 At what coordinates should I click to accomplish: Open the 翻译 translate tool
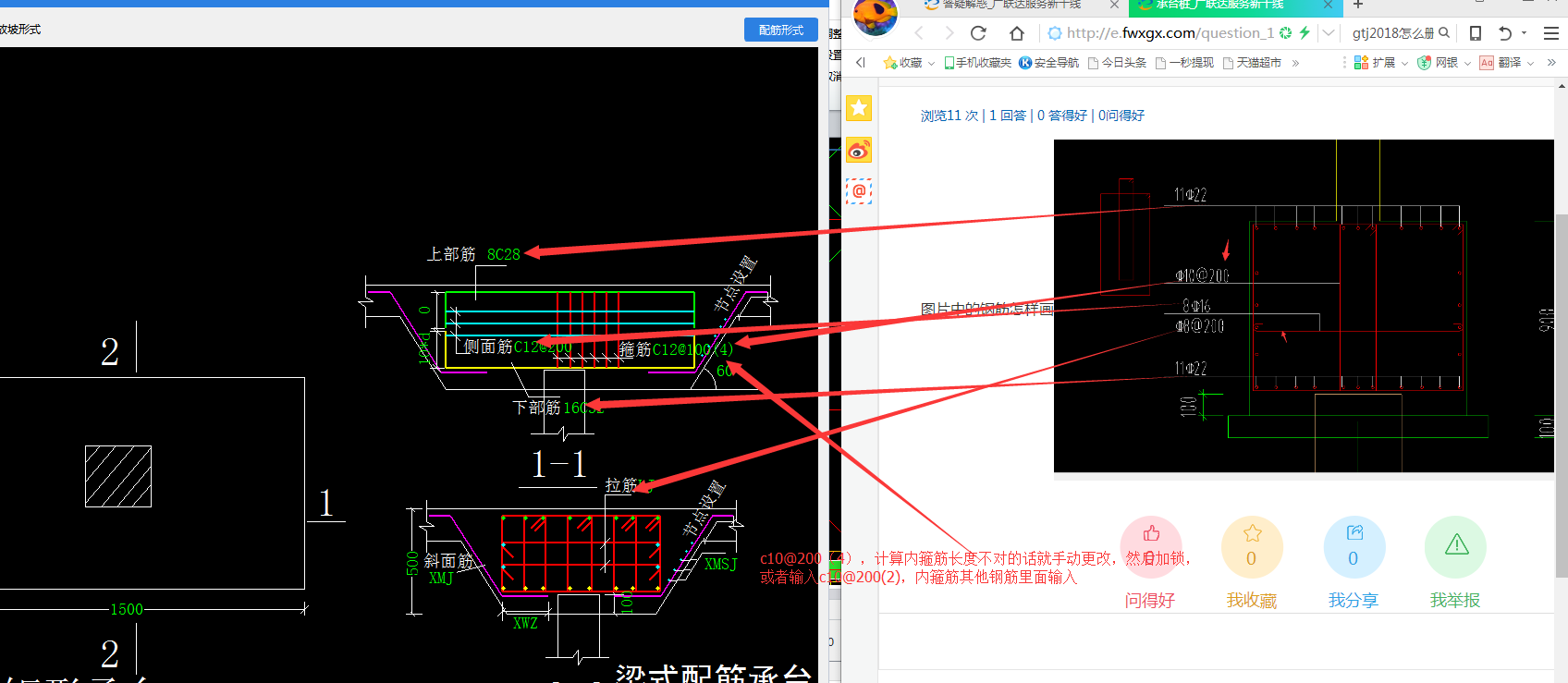click(1500, 63)
